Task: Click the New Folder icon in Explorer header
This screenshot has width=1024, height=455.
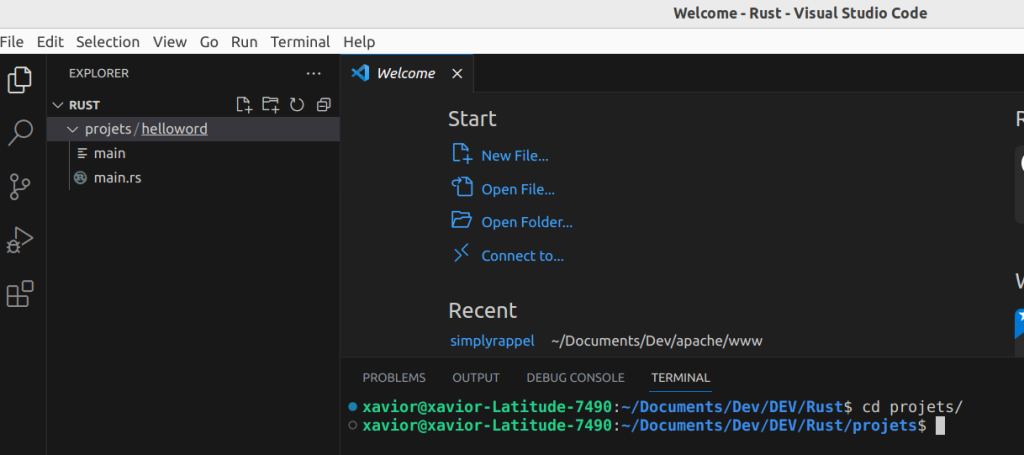Action: tap(270, 104)
